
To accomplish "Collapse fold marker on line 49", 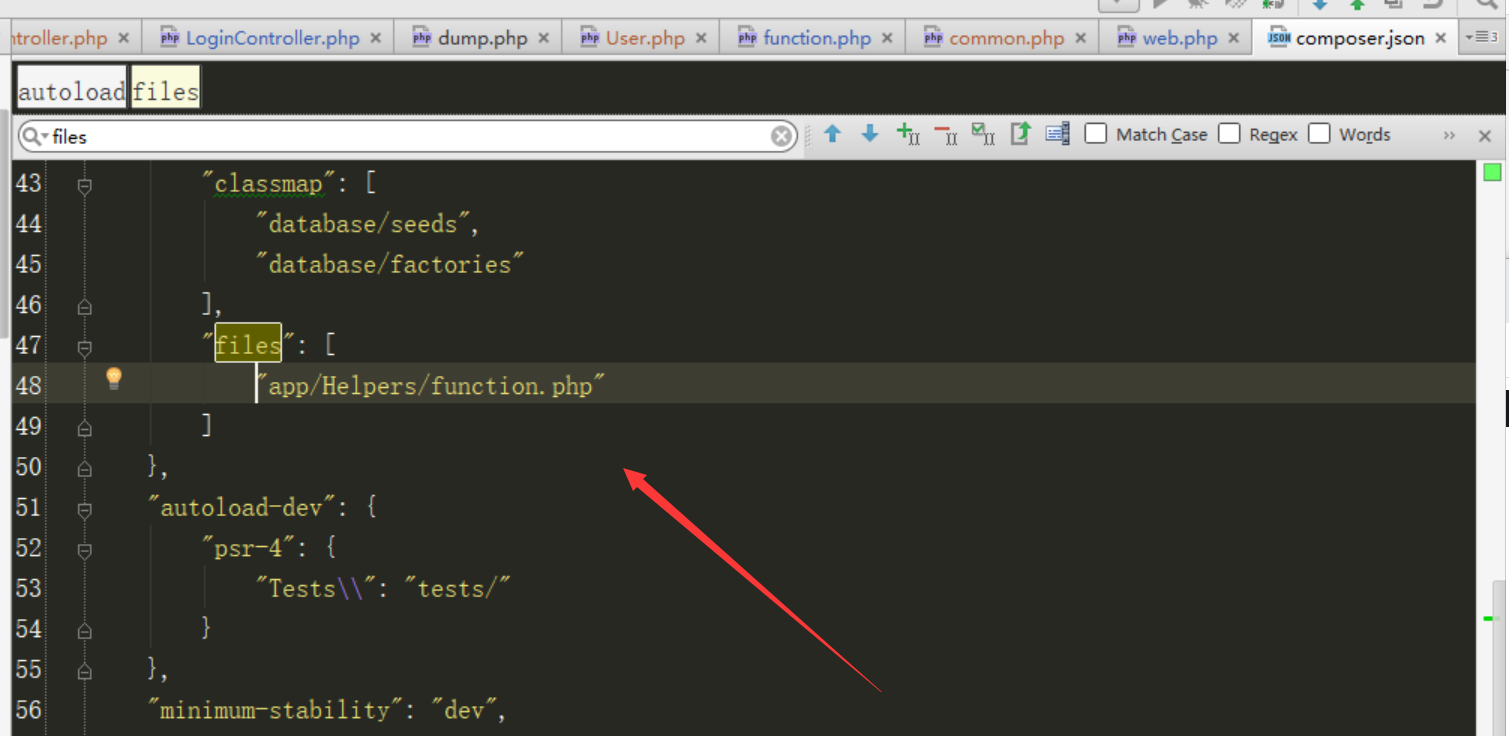I will [85, 428].
